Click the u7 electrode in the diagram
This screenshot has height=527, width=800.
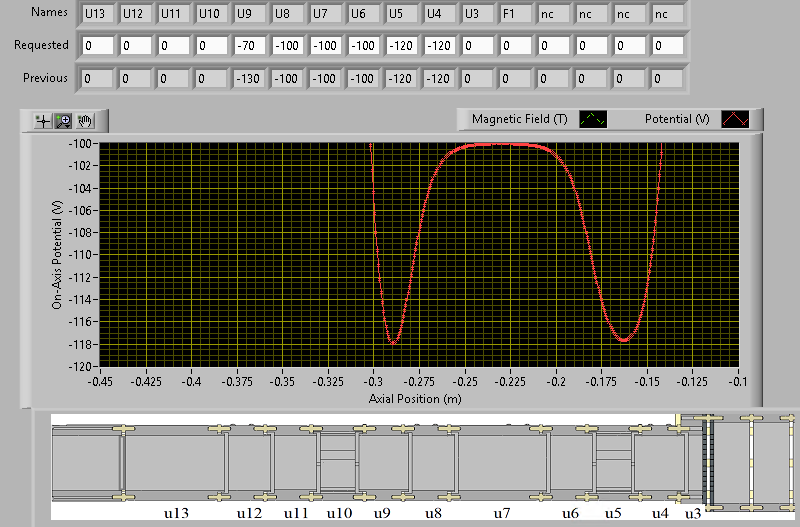[502, 464]
